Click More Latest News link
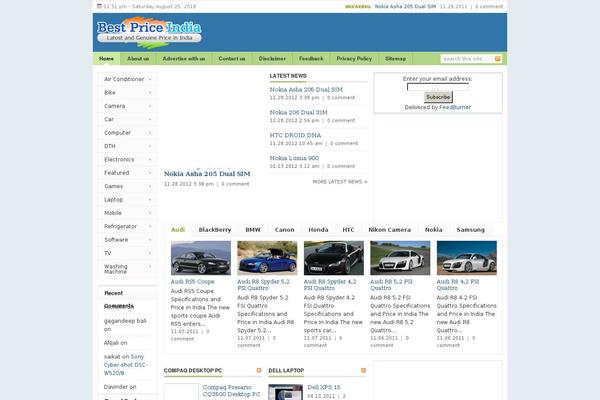Viewport: 600px width, 400px height. 340,182
